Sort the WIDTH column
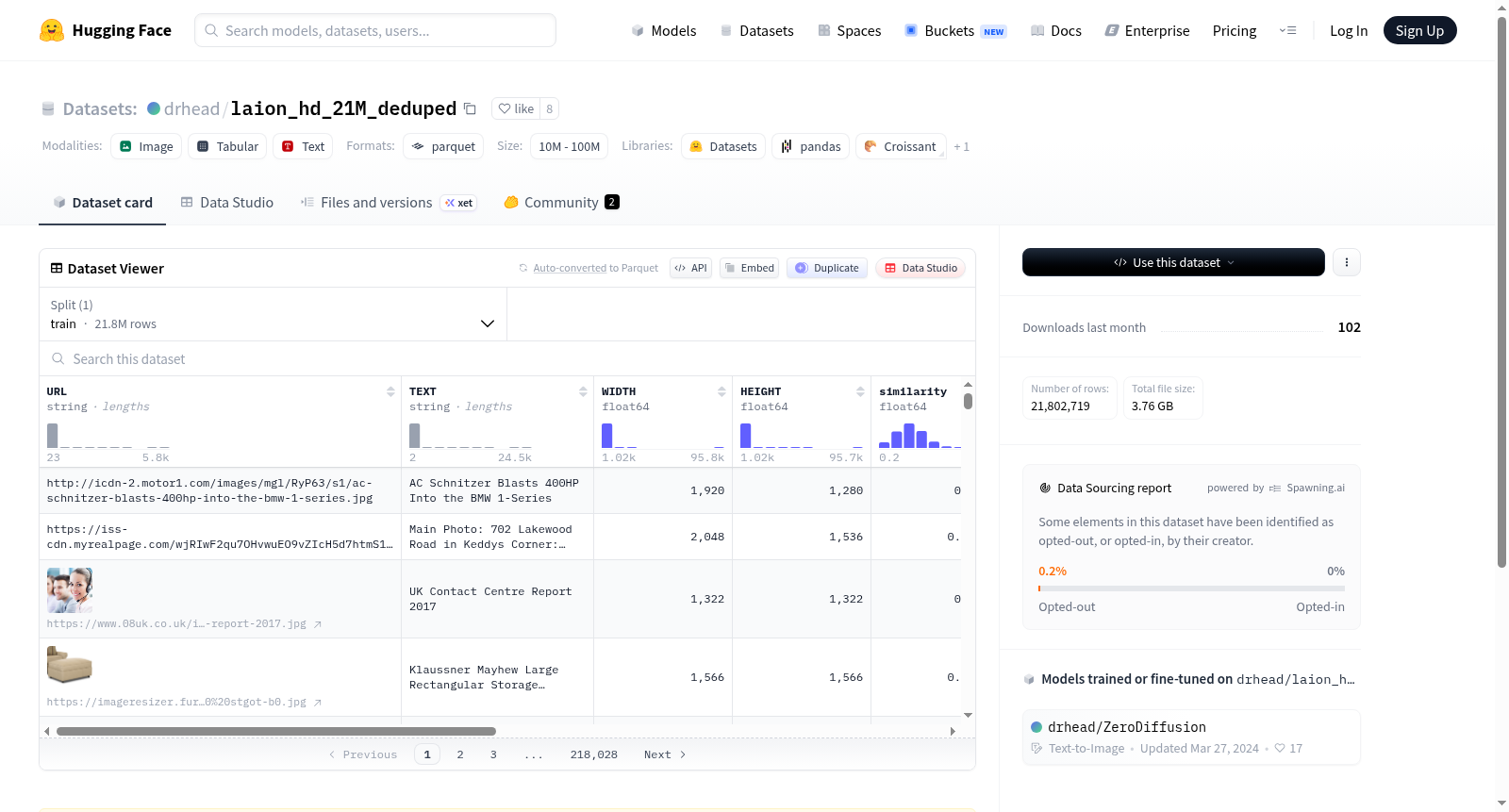1509x812 pixels. [x=721, y=391]
